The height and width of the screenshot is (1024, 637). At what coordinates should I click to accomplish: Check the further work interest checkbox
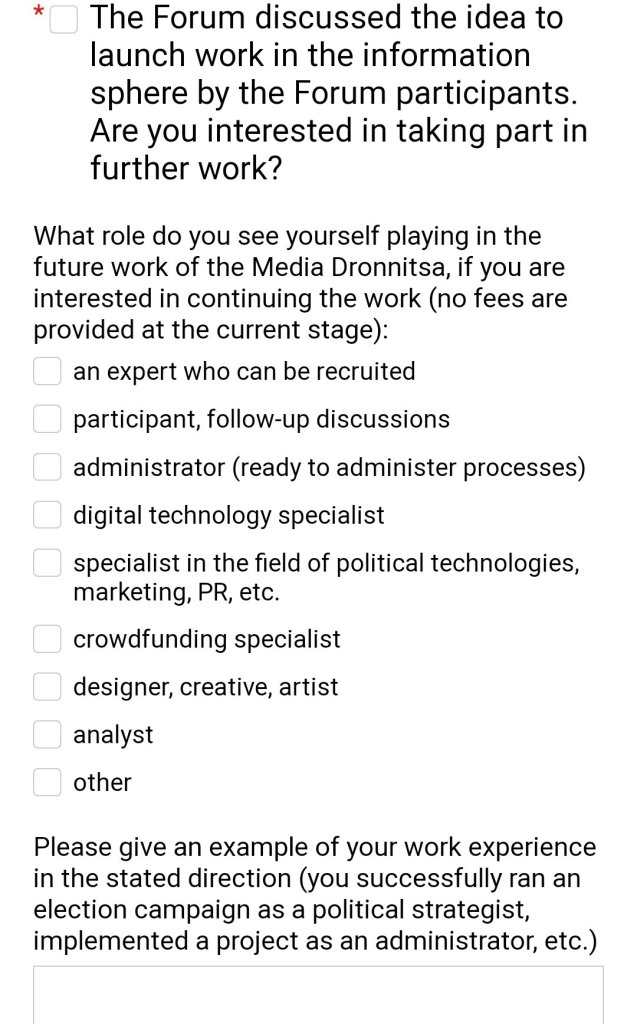point(64,18)
